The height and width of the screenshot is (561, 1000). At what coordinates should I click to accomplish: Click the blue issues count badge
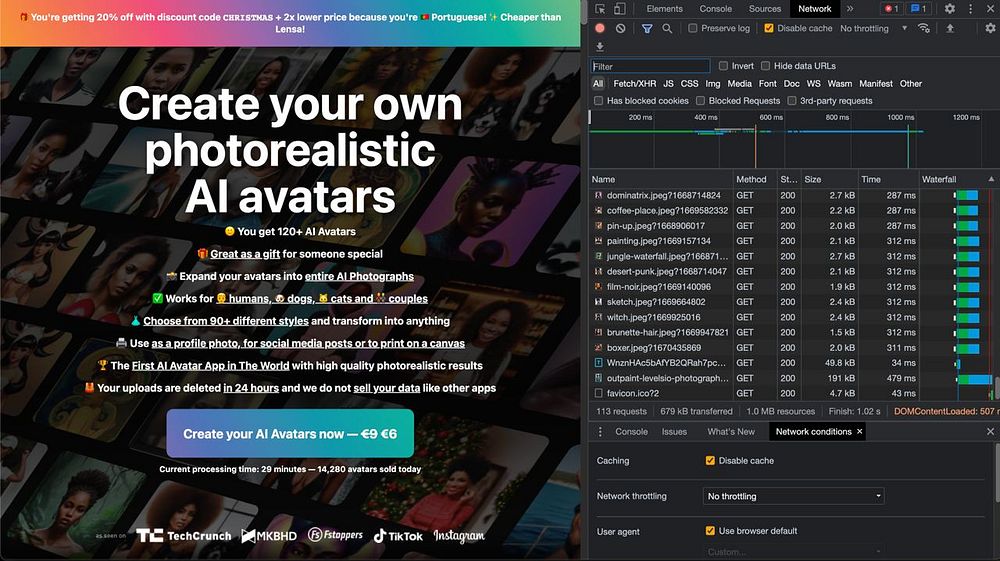point(918,8)
